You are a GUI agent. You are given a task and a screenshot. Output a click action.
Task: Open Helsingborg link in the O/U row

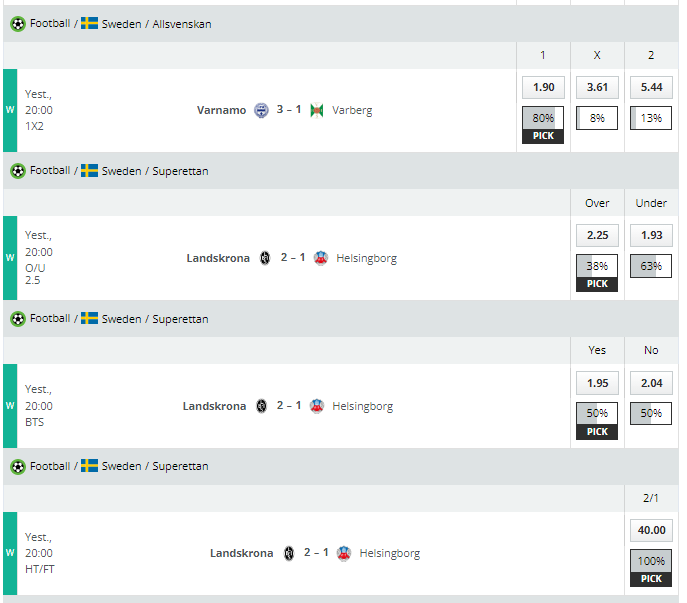(x=366, y=259)
